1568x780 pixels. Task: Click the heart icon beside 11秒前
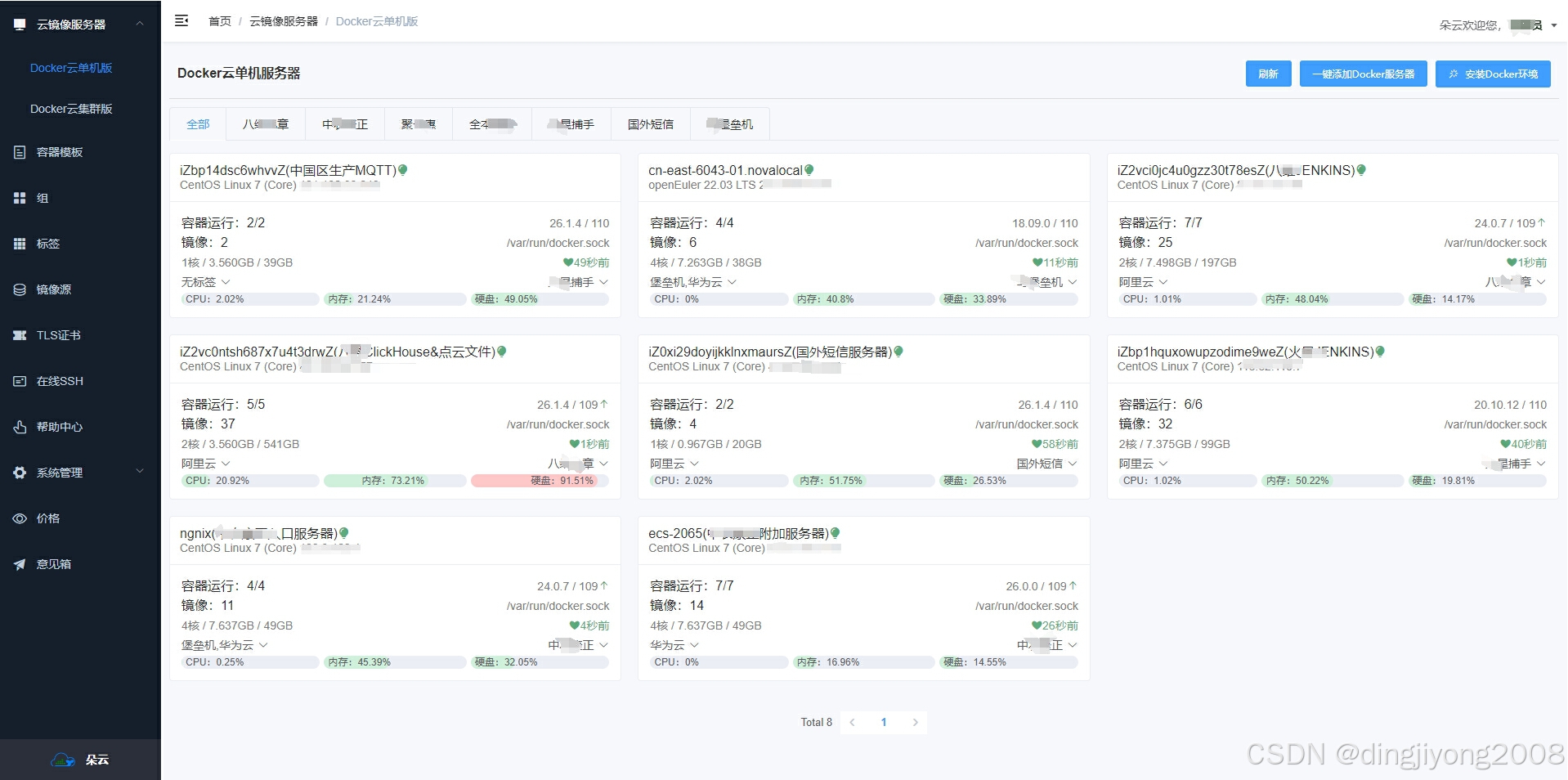(1037, 262)
